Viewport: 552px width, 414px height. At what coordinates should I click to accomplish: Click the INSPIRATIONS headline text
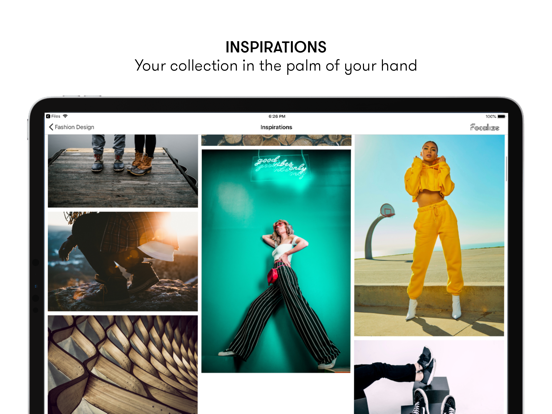click(x=276, y=47)
